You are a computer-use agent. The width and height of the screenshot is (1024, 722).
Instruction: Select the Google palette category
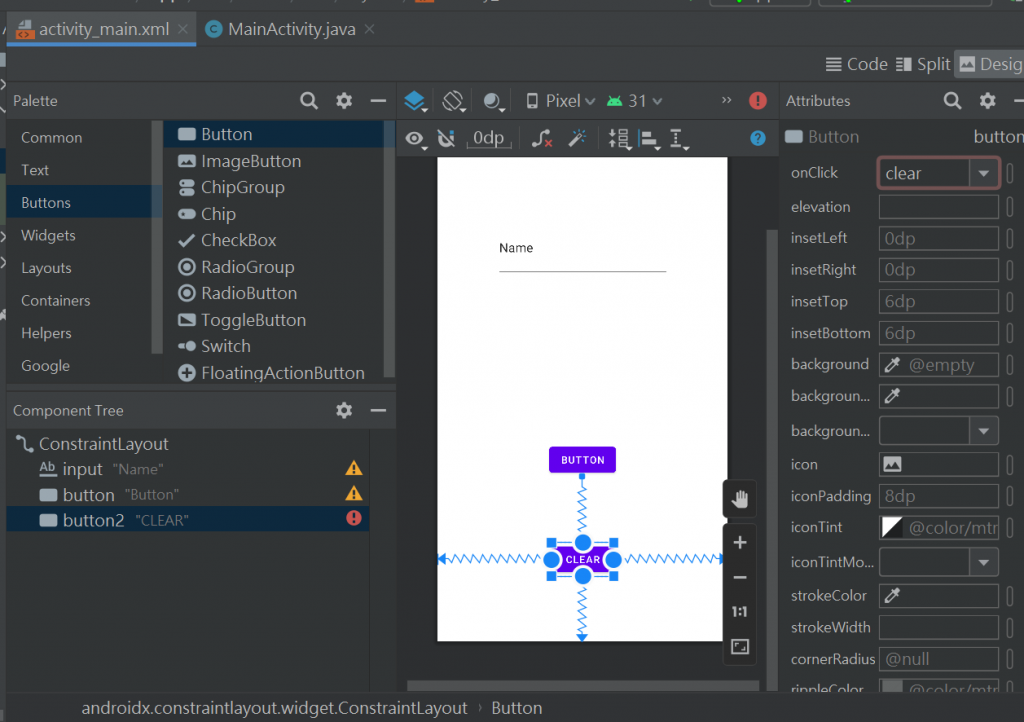45,366
